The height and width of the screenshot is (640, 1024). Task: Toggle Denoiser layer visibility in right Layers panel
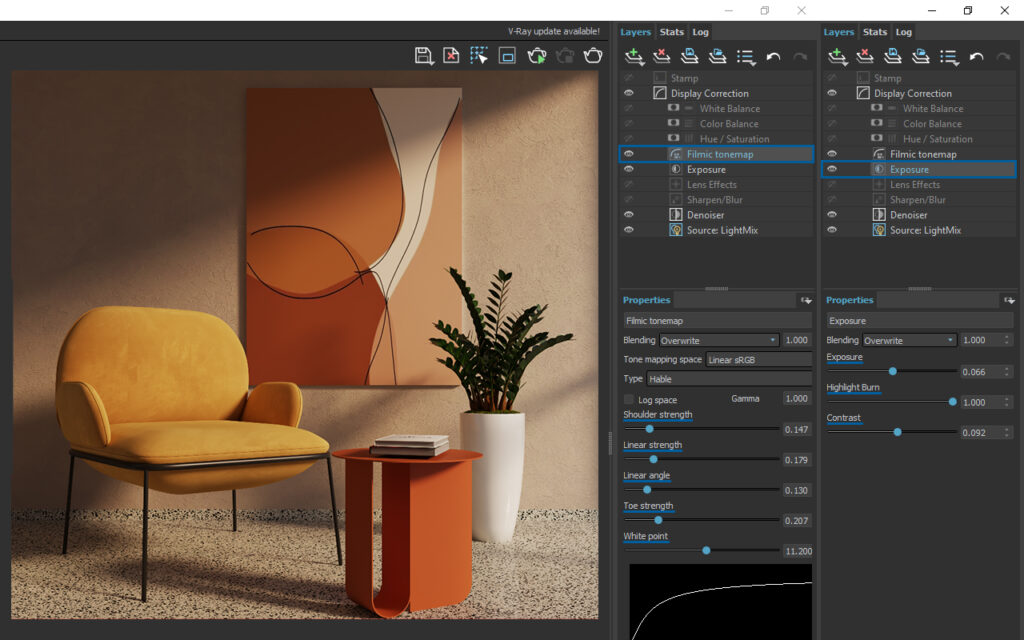(x=831, y=215)
